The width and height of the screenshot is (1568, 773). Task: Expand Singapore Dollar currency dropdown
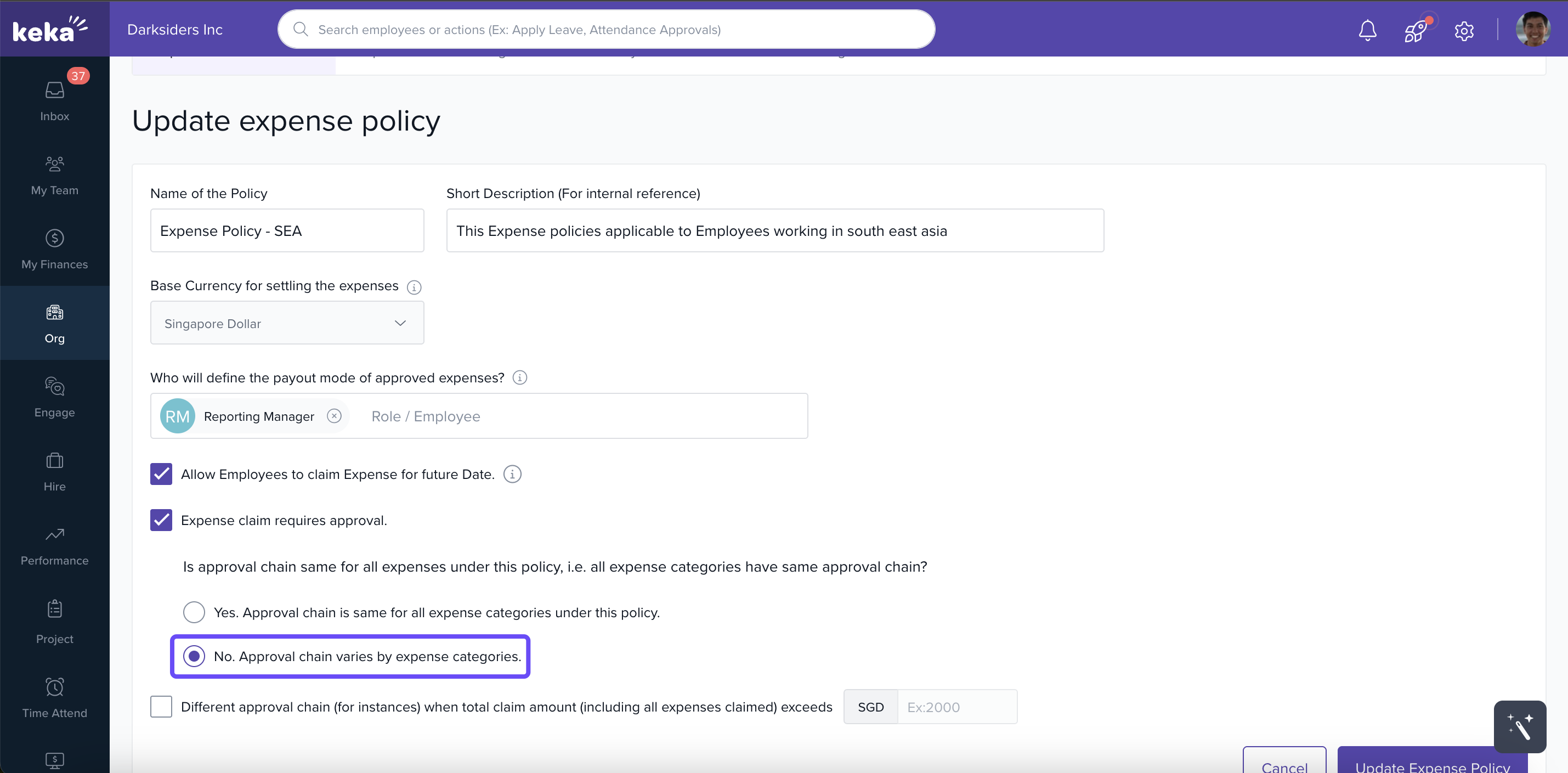click(287, 323)
